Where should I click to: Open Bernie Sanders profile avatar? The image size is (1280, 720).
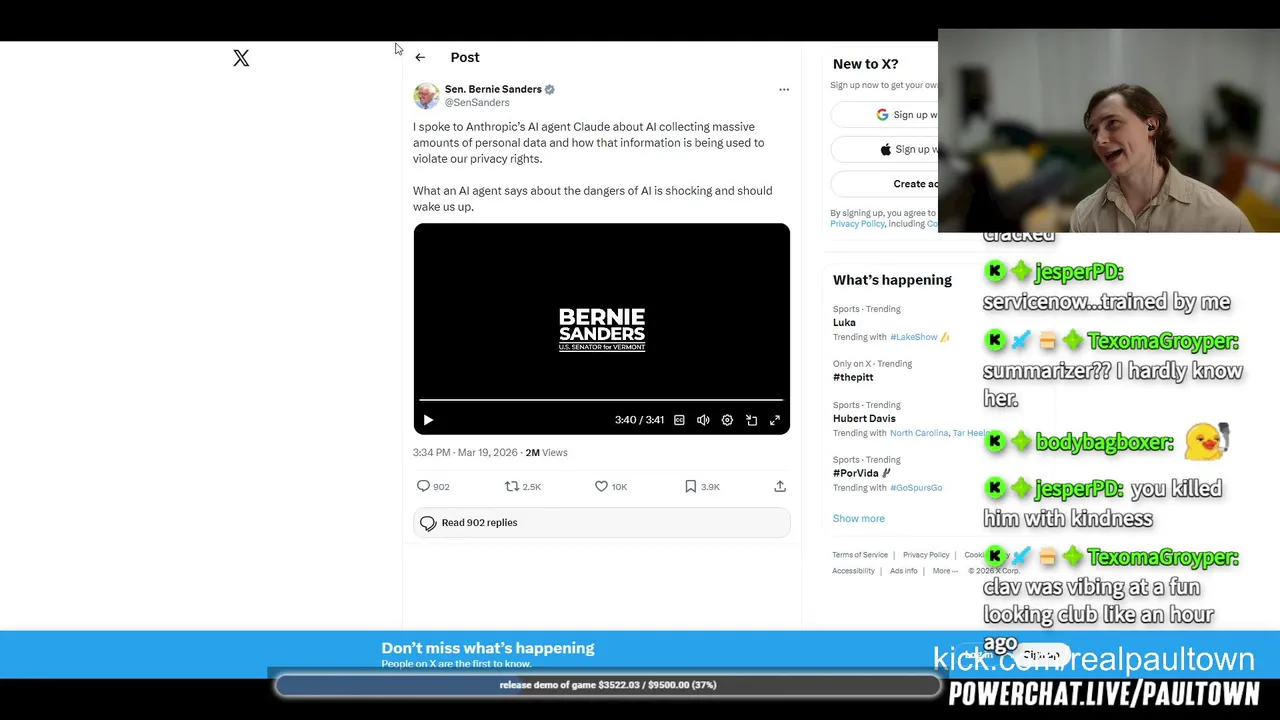[x=426, y=95]
